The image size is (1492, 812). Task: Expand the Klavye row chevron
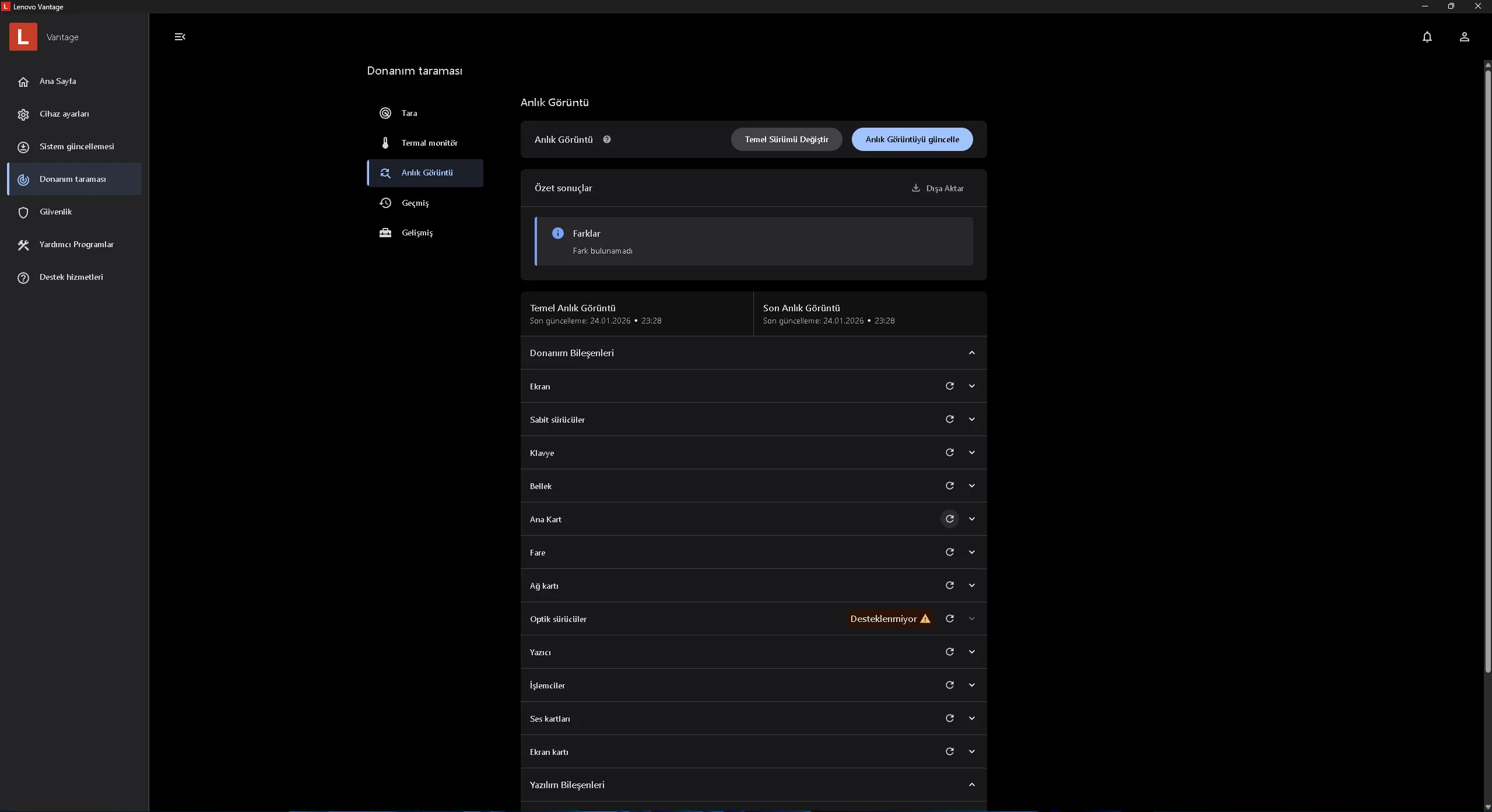click(971, 452)
